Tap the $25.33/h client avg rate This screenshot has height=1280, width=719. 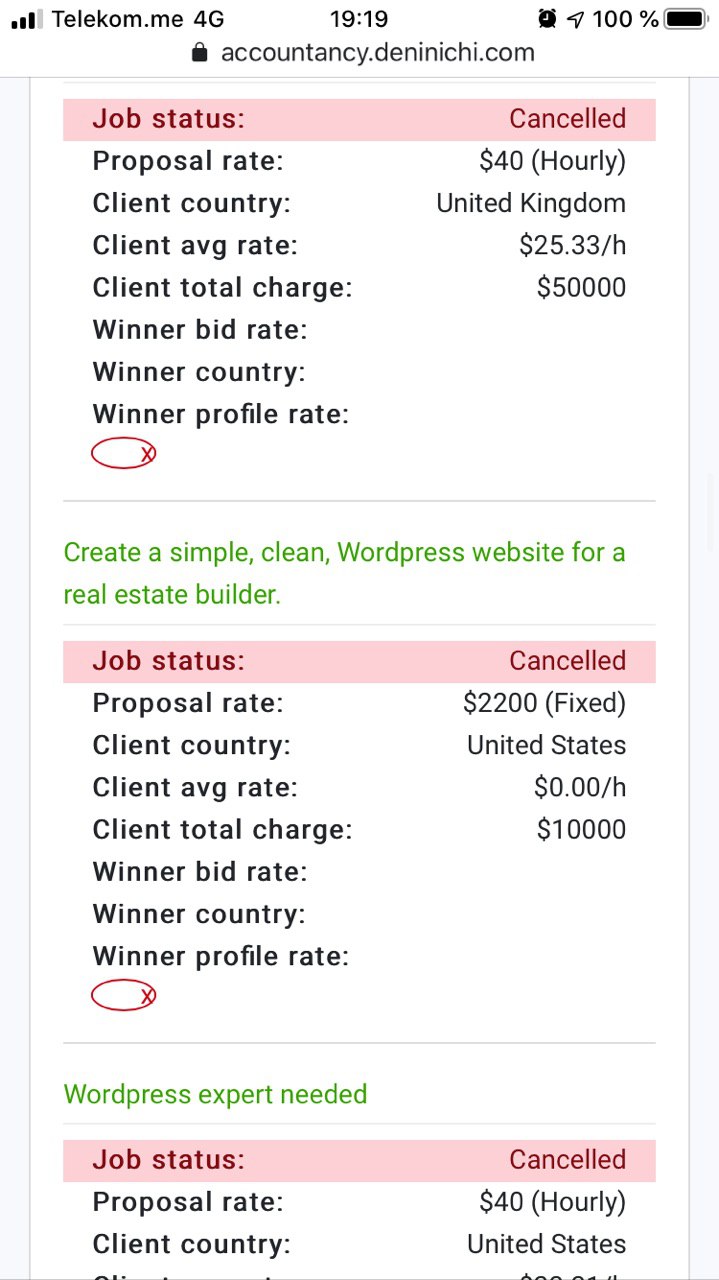tap(572, 246)
